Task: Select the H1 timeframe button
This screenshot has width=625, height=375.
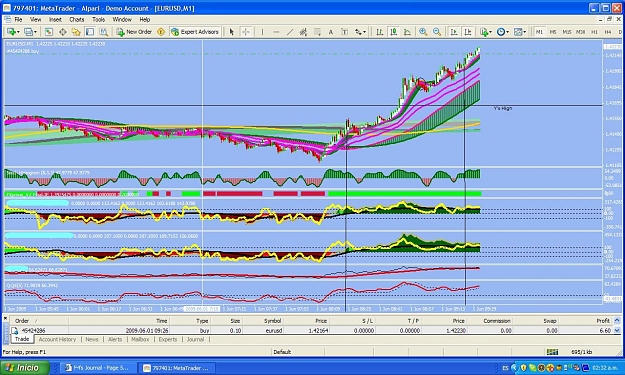Action: point(594,32)
